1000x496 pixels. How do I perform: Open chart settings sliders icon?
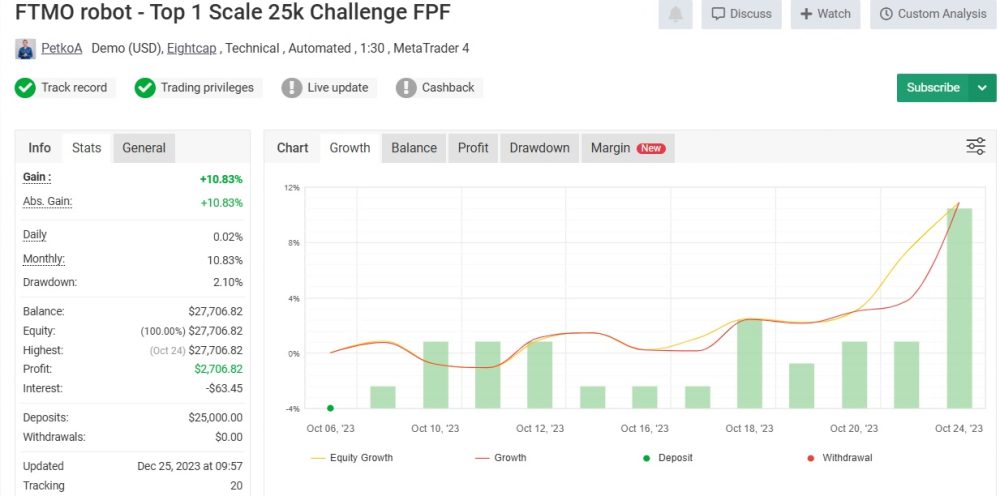[x=975, y=147]
